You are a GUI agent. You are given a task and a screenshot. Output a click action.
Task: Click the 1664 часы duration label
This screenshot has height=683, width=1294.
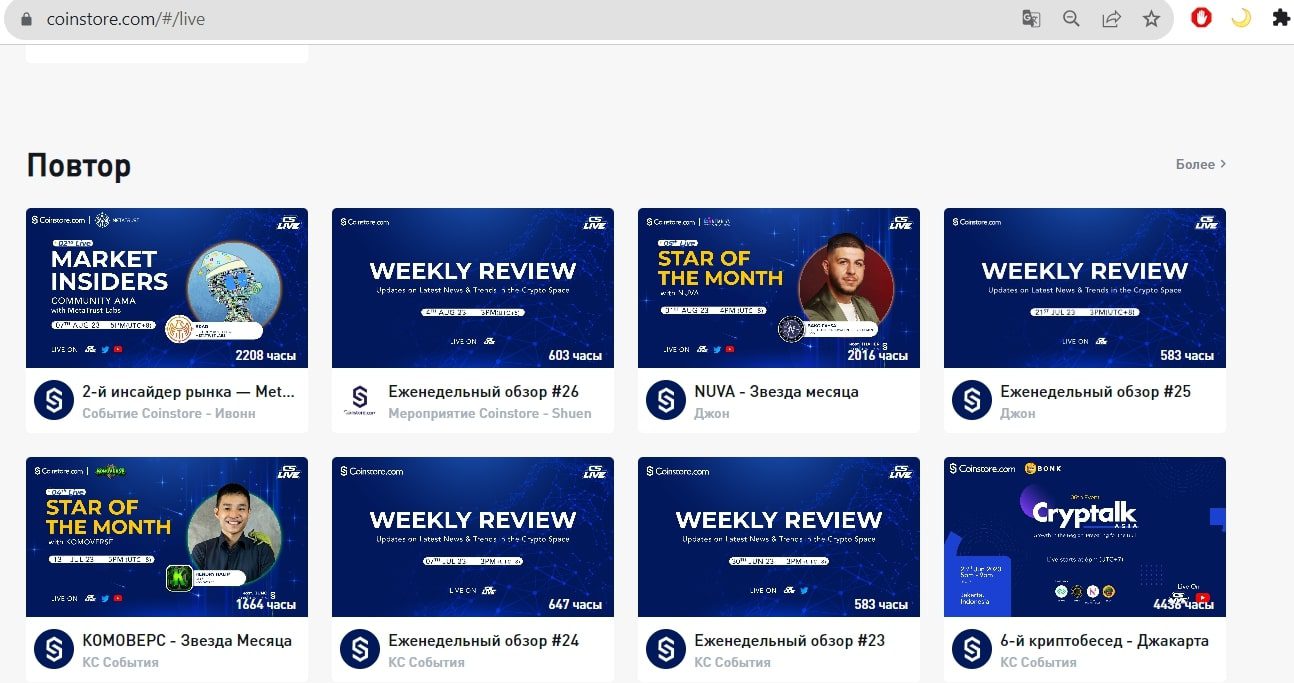pyautogui.click(x=266, y=604)
